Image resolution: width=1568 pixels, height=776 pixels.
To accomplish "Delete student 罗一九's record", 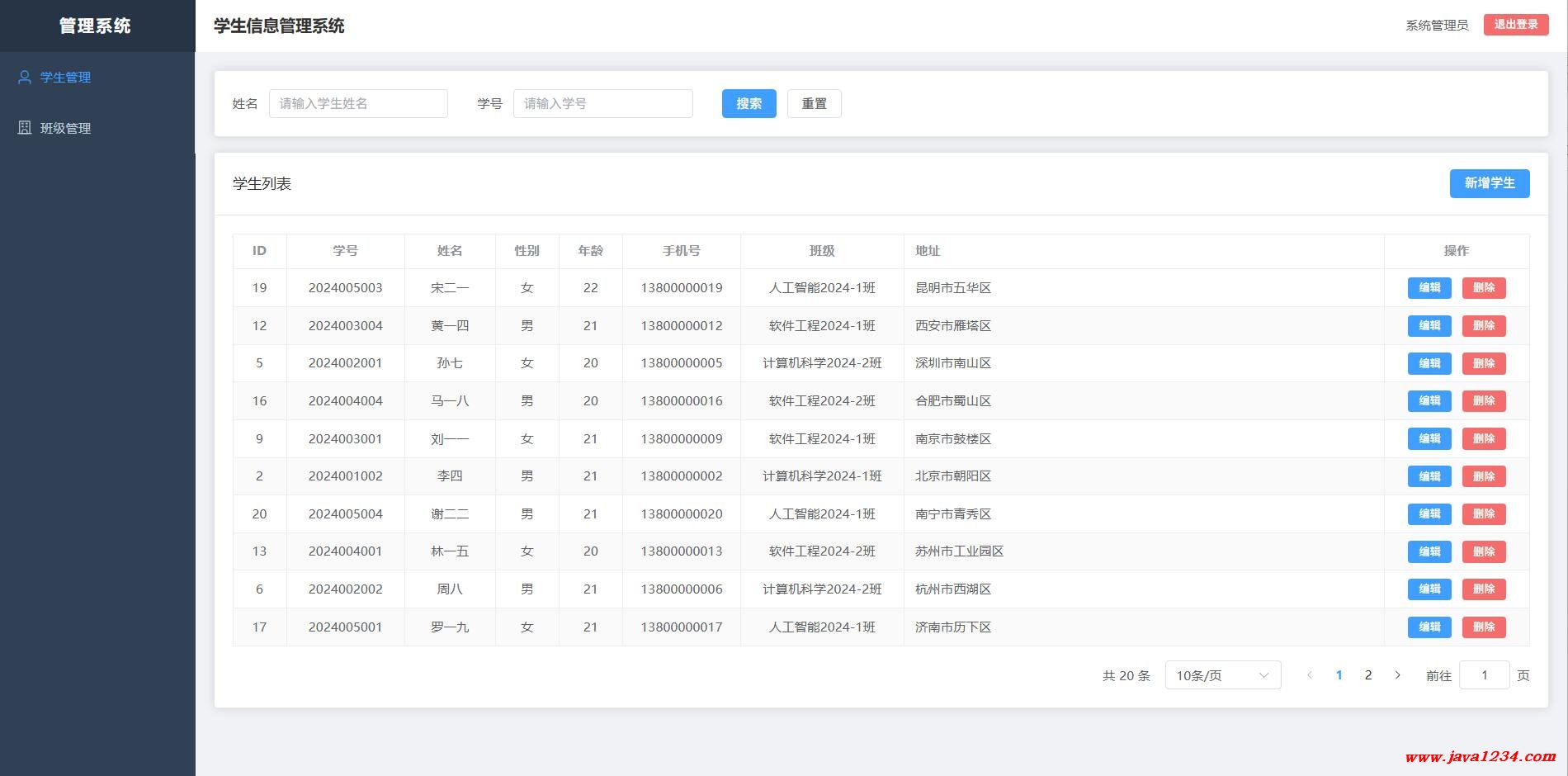I will 1483,627.
